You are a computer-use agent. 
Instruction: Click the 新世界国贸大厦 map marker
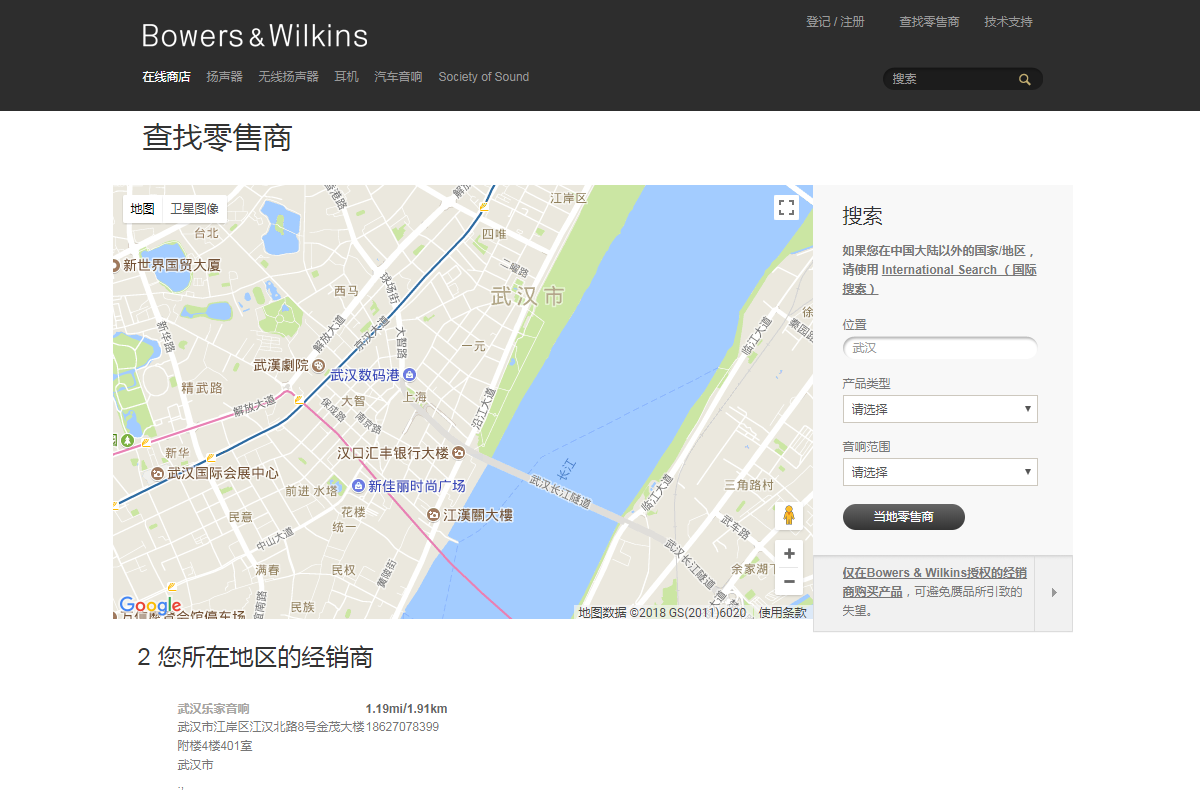pyautogui.click(x=116, y=265)
